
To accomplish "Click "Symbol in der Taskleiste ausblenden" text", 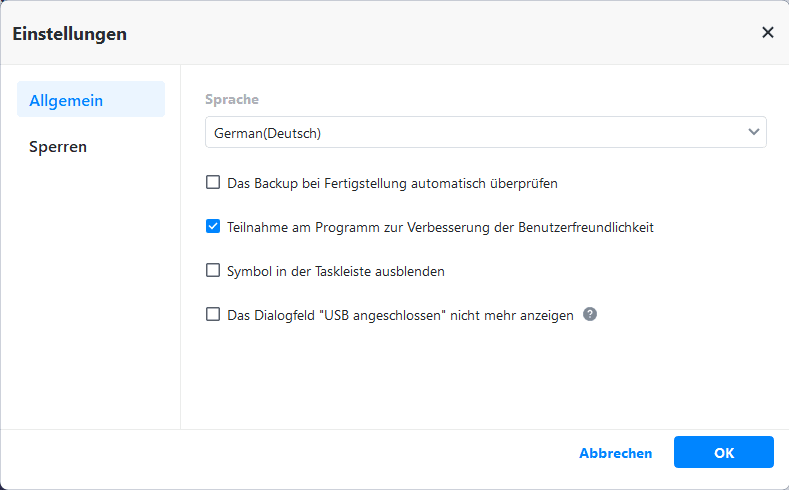I will (336, 271).
